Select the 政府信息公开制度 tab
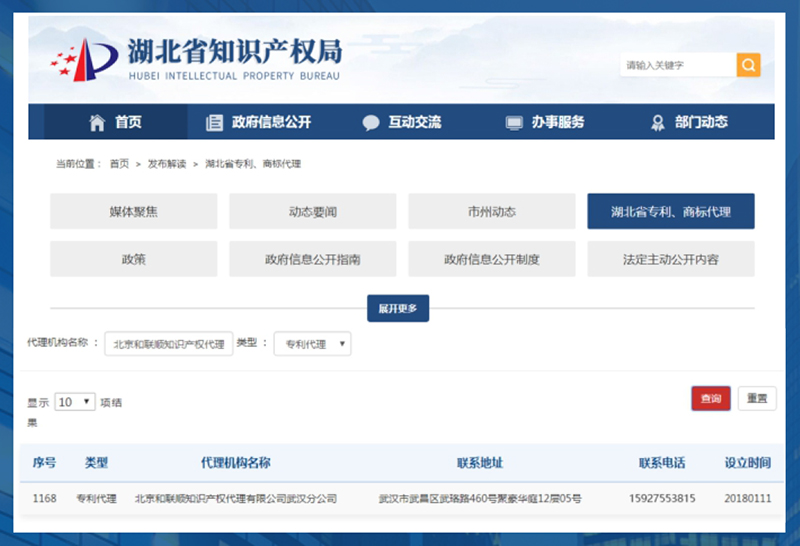The image size is (800, 546). 492,259
